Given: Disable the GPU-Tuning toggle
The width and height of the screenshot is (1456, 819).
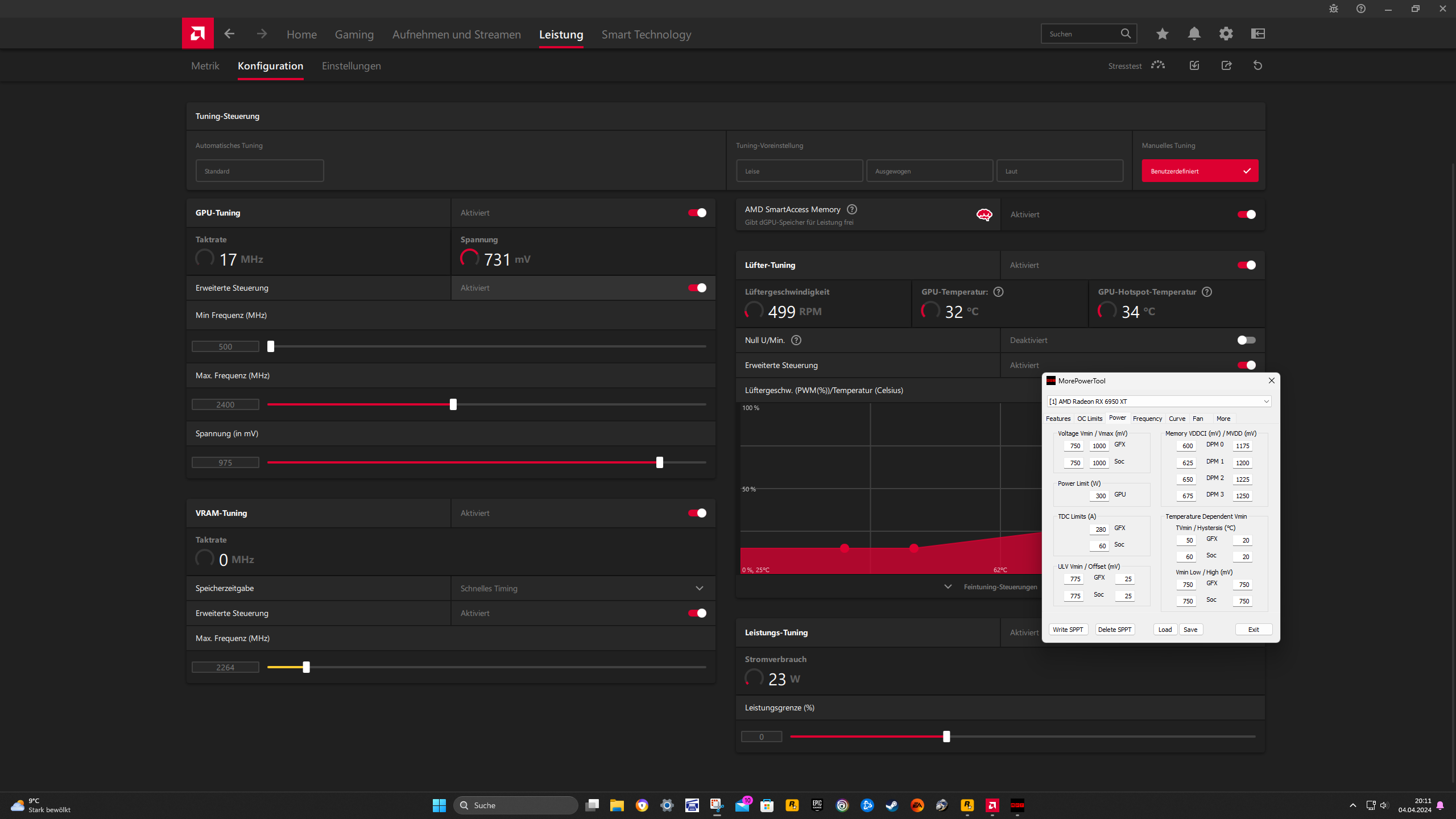Looking at the screenshot, I should tap(697, 213).
